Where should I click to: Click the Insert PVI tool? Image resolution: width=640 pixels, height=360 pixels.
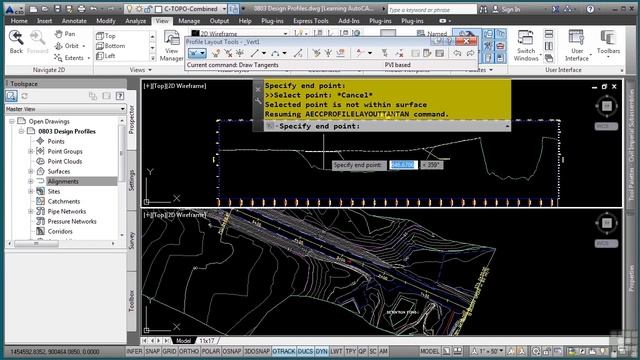click(x=216, y=53)
